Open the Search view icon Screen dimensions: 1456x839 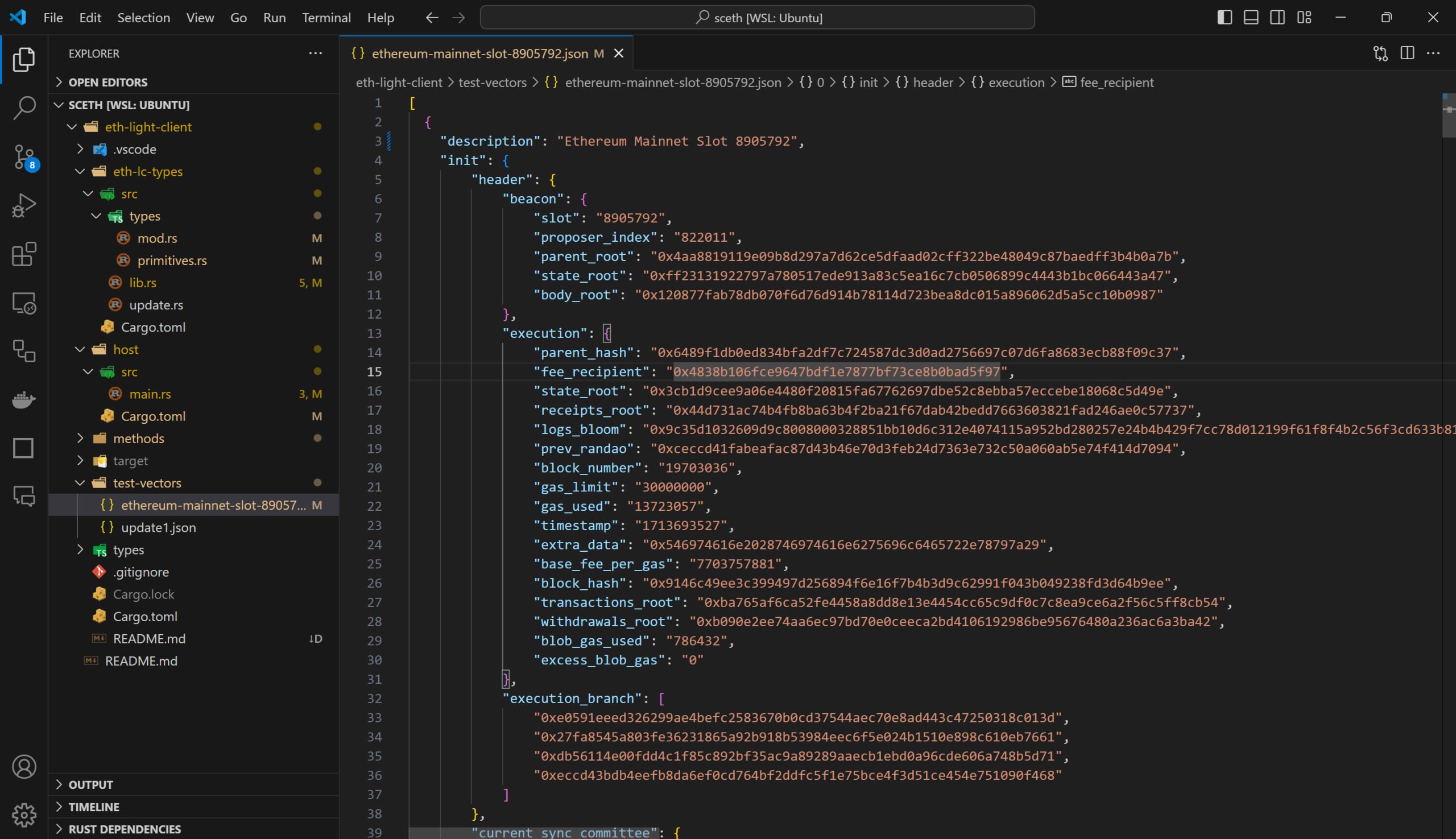(x=24, y=108)
